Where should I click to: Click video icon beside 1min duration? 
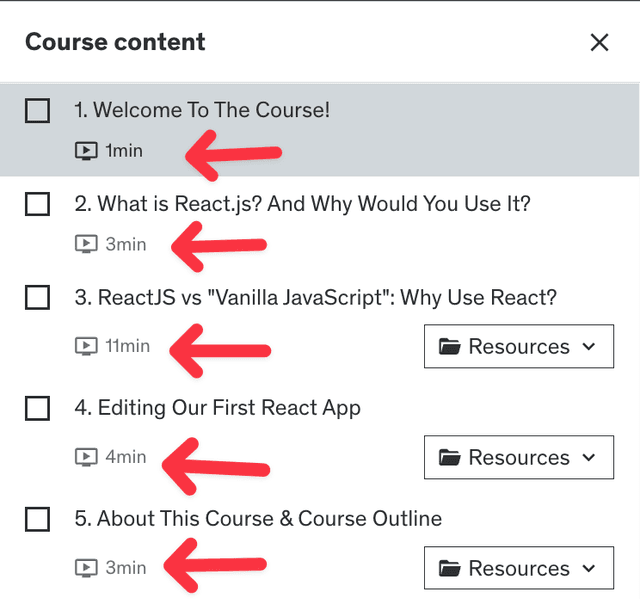[86, 151]
